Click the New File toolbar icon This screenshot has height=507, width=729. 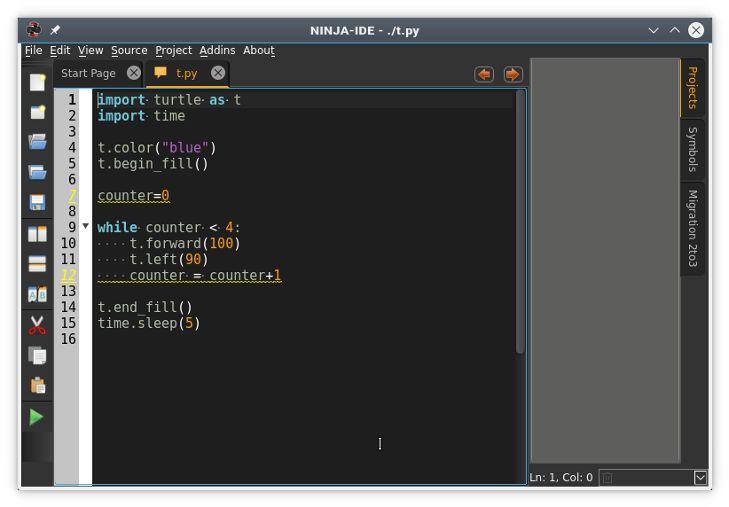coord(37,83)
